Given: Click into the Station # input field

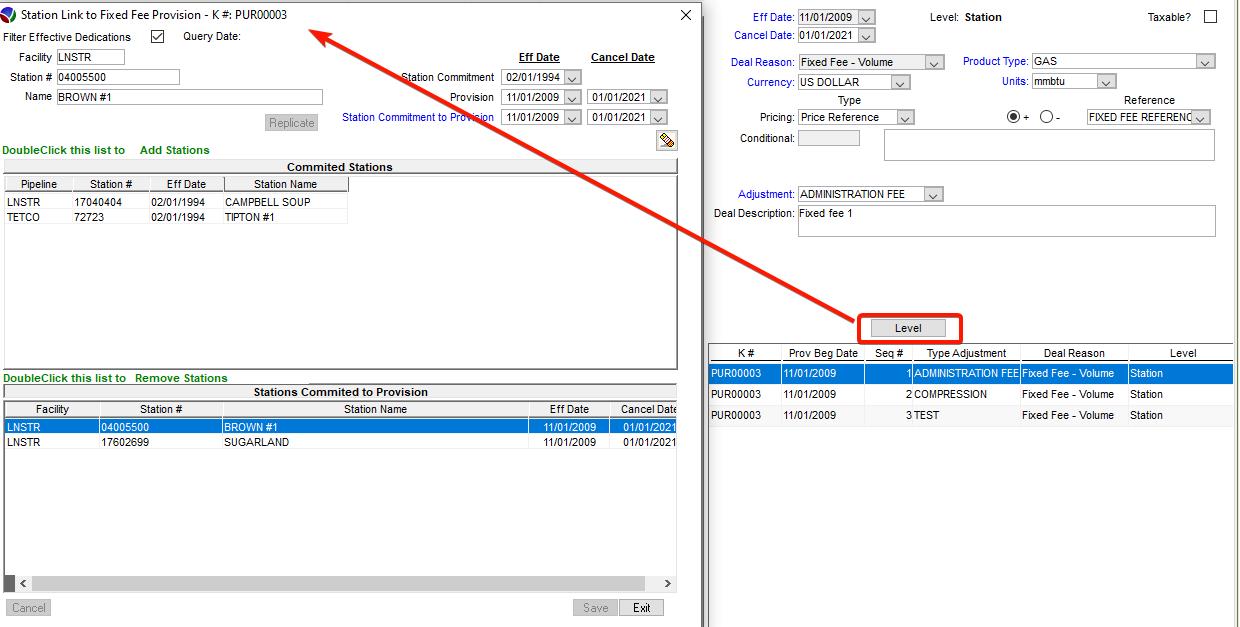Looking at the screenshot, I should click(117, 77).
